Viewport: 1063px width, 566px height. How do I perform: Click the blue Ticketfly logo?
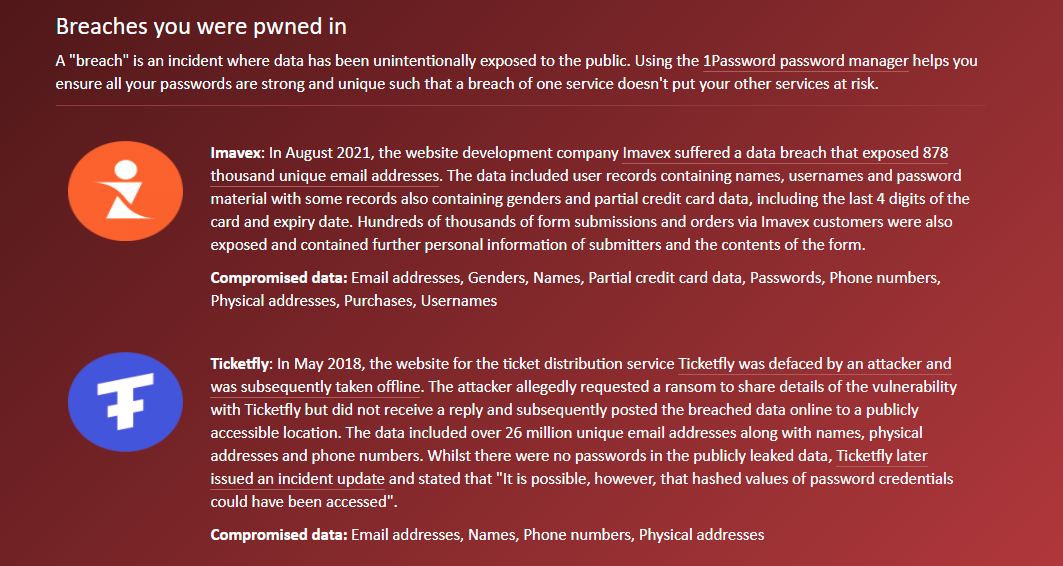(125, 402)
